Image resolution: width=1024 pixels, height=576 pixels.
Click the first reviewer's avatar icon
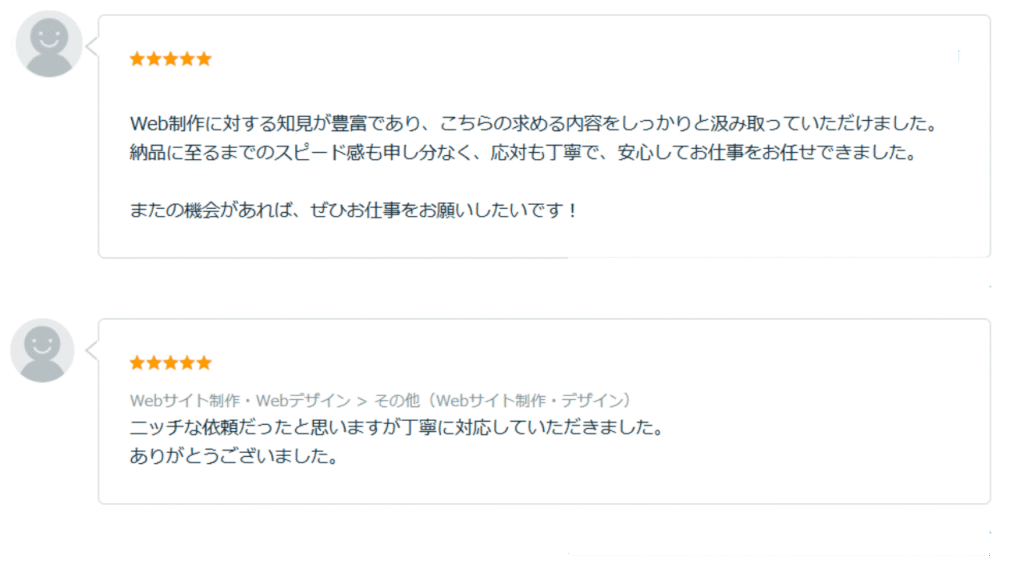pos(49,44)
